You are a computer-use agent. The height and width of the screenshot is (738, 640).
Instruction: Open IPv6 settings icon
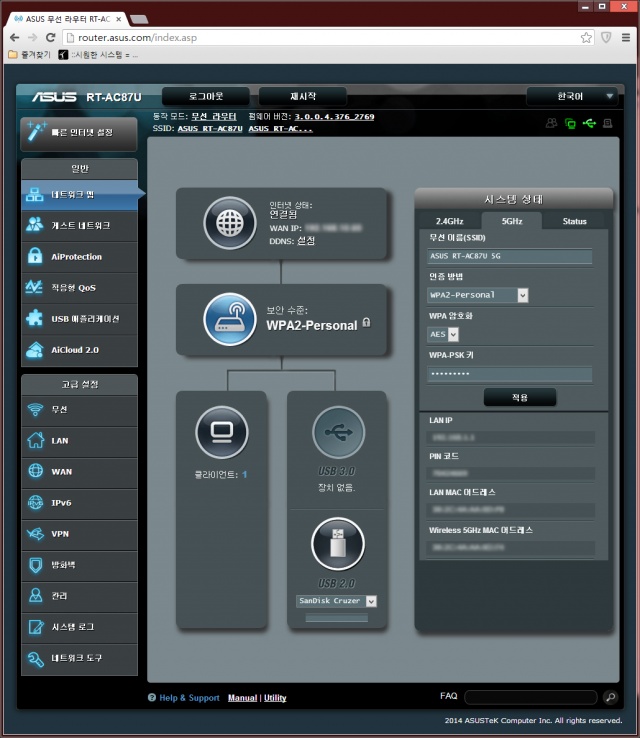tap(35, 503)
